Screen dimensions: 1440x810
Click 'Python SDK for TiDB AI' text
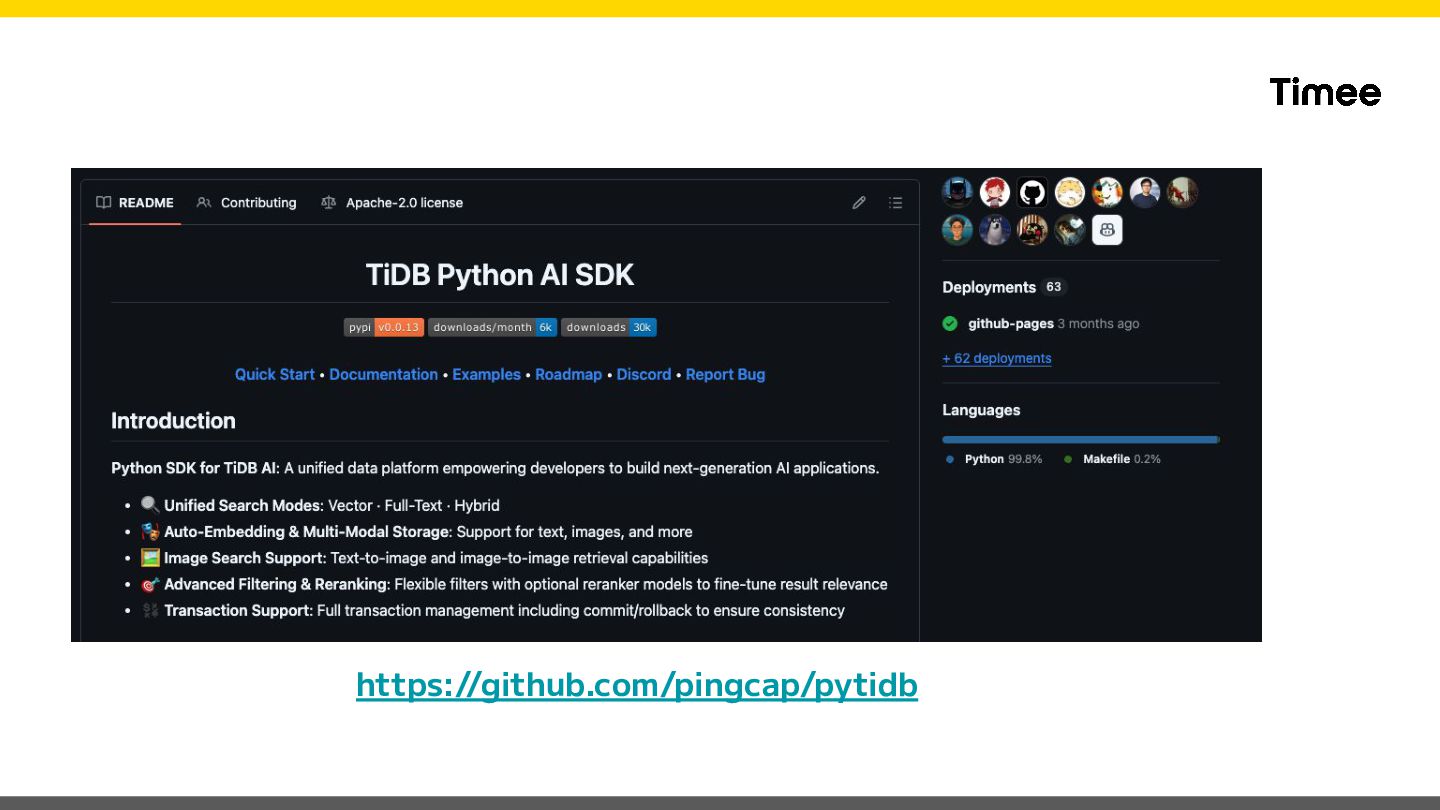pos(195,468)
